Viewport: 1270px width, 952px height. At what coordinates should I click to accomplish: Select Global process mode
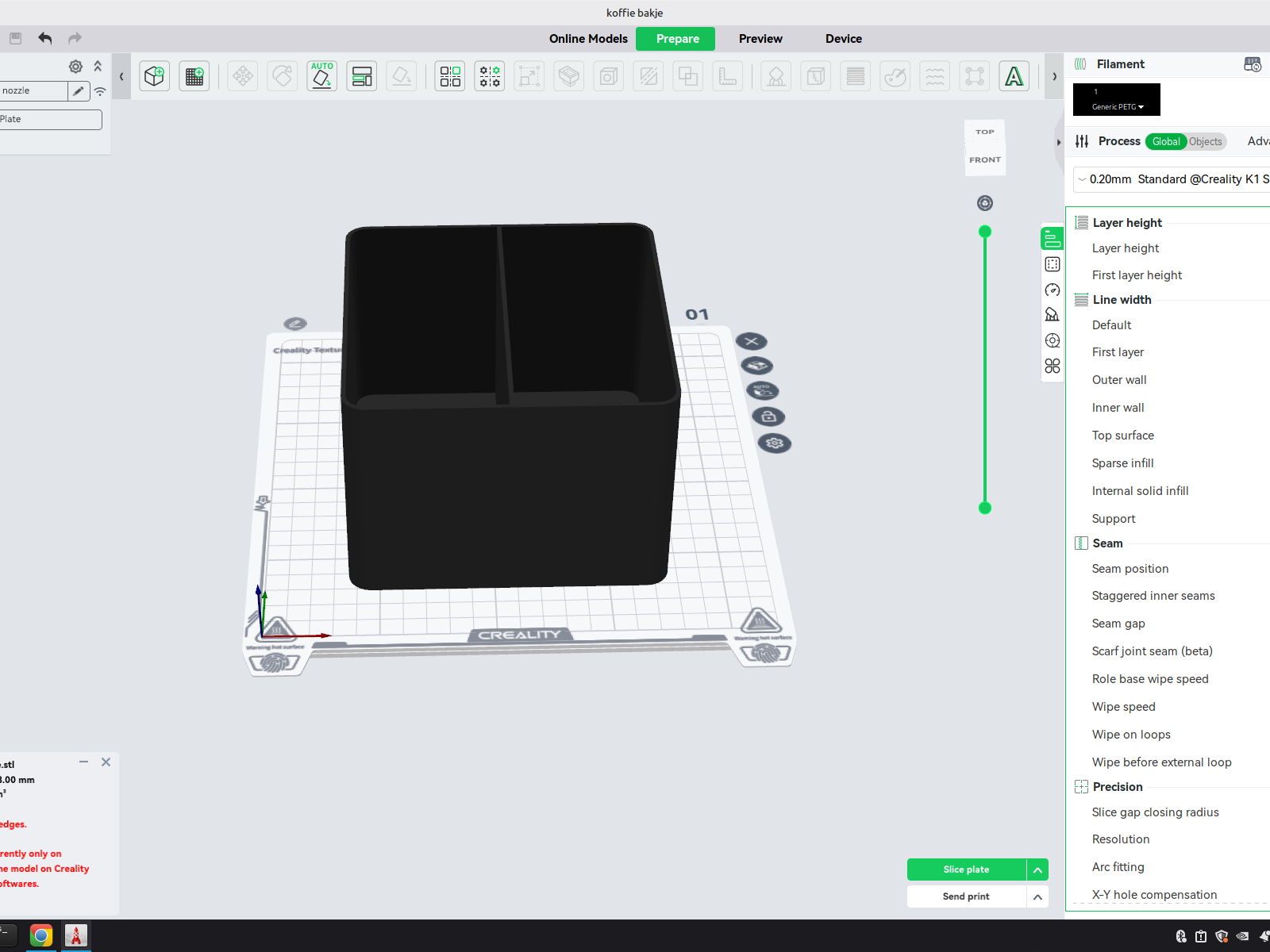click(x=1166, y=142)
